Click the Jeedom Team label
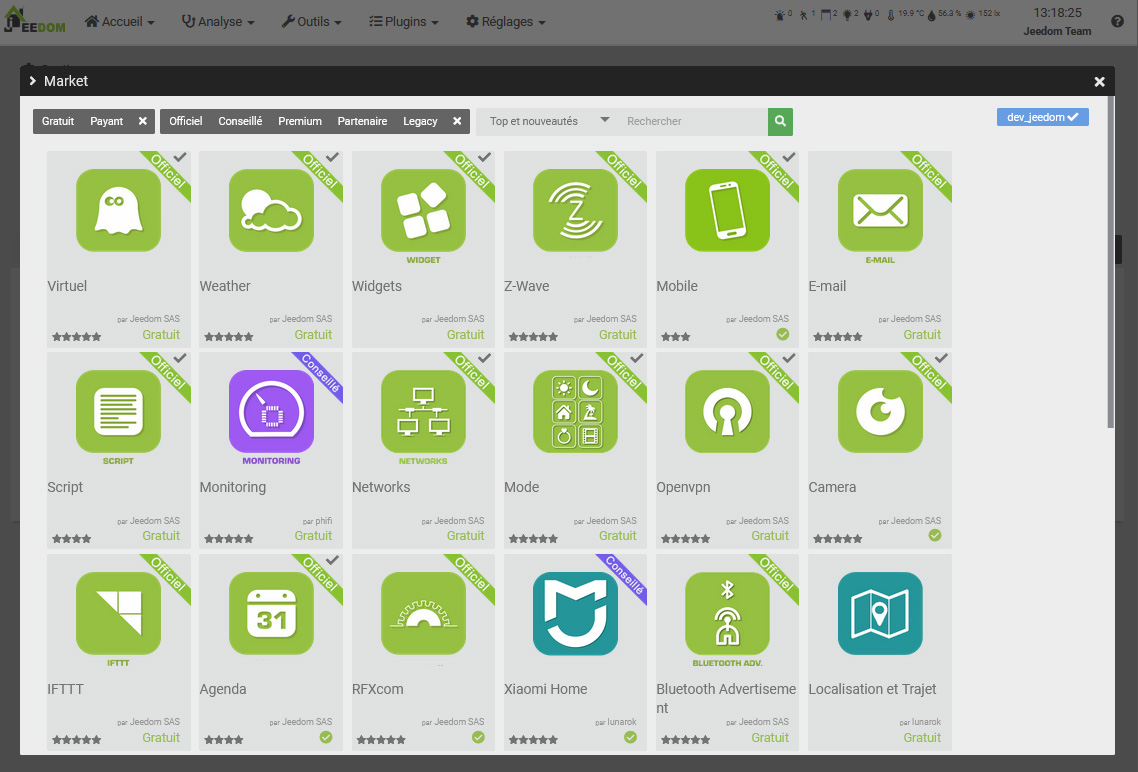Screen dimensions: 1138x772 tap(1057, 31)
